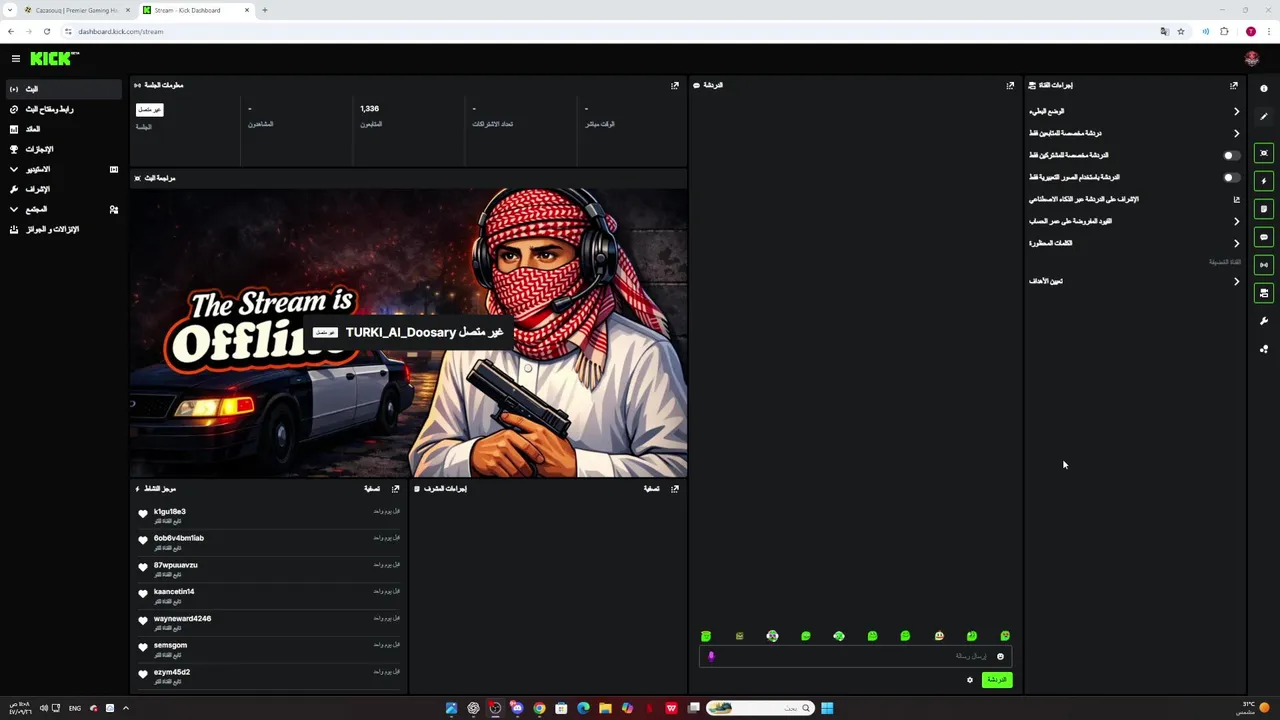The height and width of the screenshot is (720, 1280).
Task: Click the purple microphone icon in chat input
Action: [x=711, y=656]
